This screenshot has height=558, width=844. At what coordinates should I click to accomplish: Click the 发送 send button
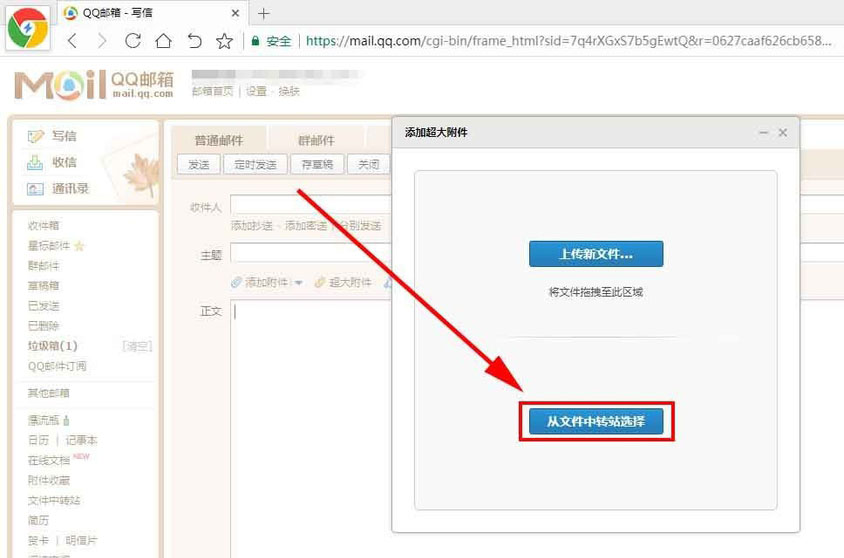(x=199, y=165)
